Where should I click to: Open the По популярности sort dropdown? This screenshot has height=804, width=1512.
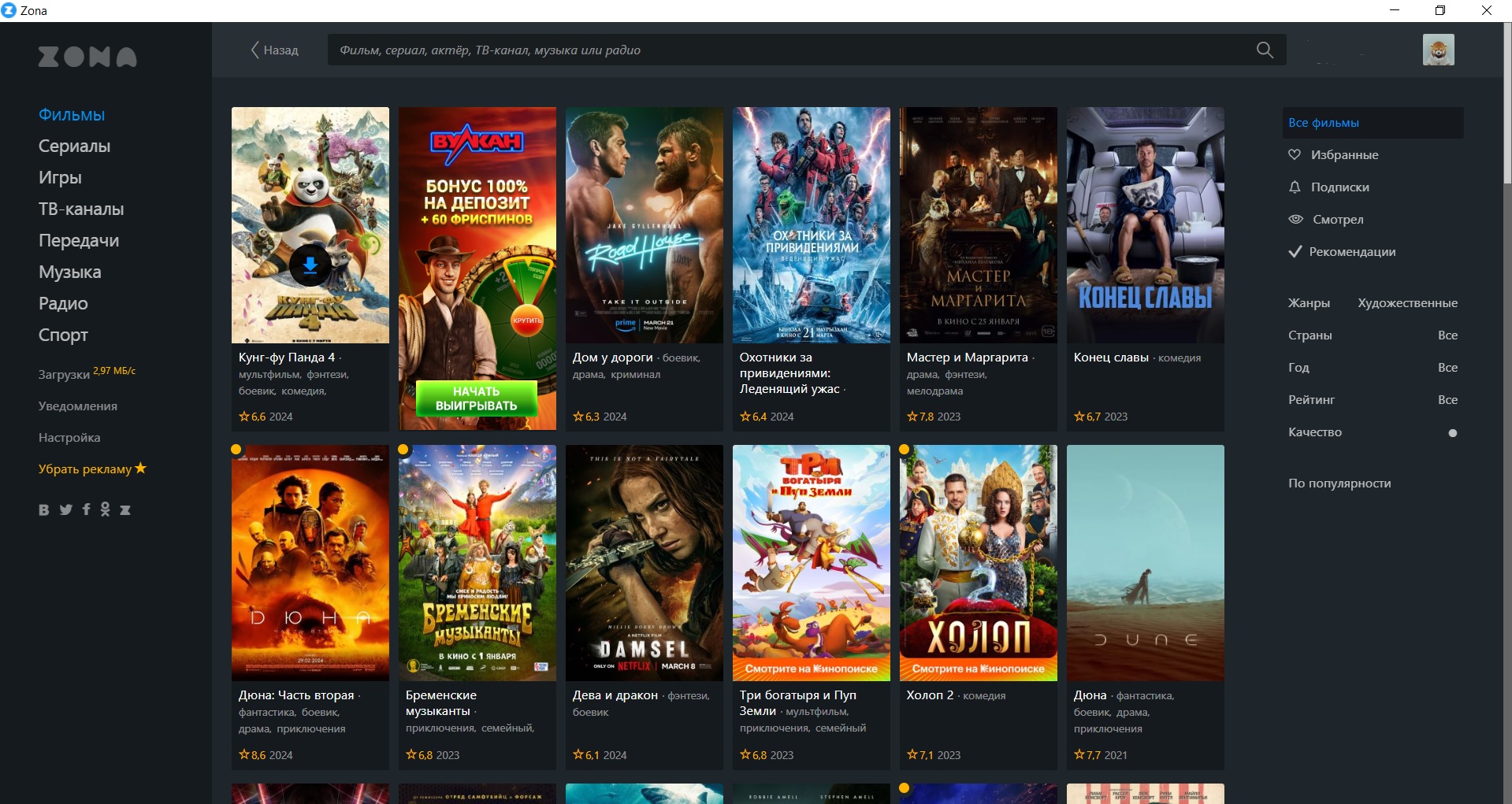pos(1339,483)
